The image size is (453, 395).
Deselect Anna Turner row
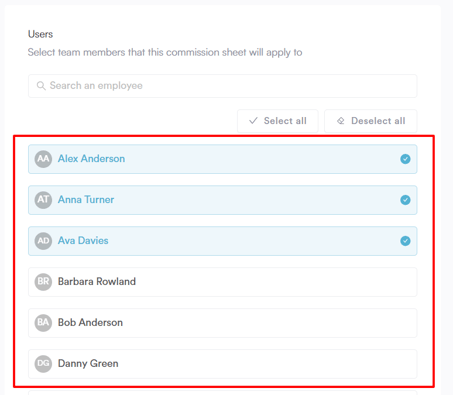tap(222, 200)
